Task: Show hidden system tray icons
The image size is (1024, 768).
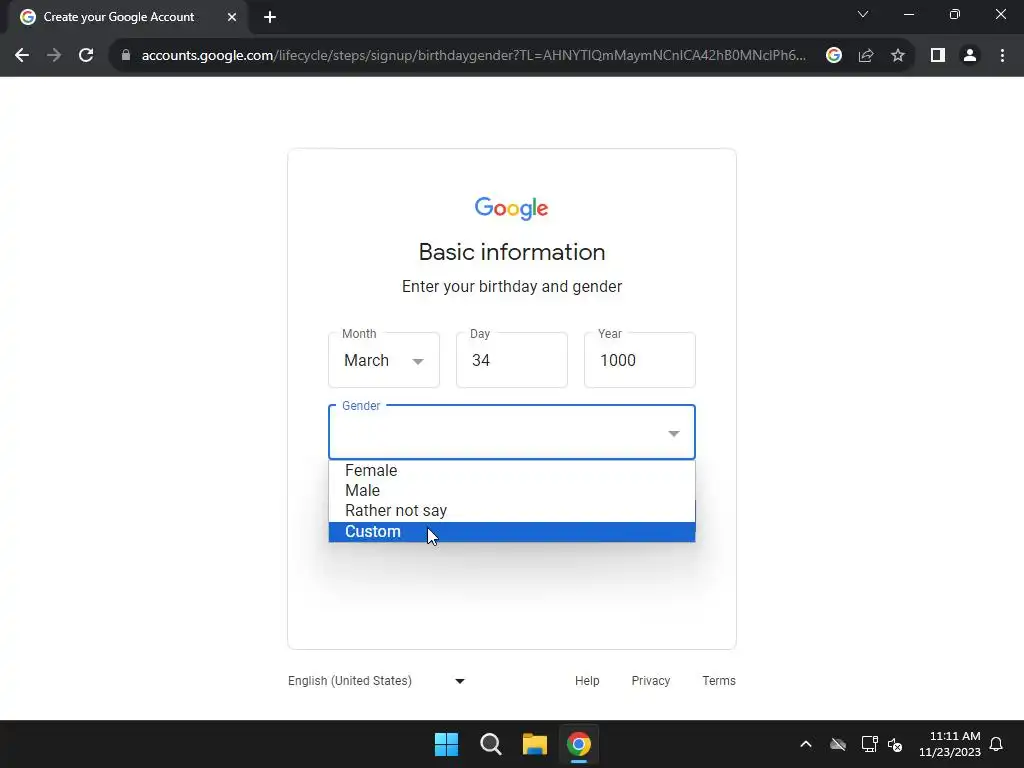Action: coord(806,744)
